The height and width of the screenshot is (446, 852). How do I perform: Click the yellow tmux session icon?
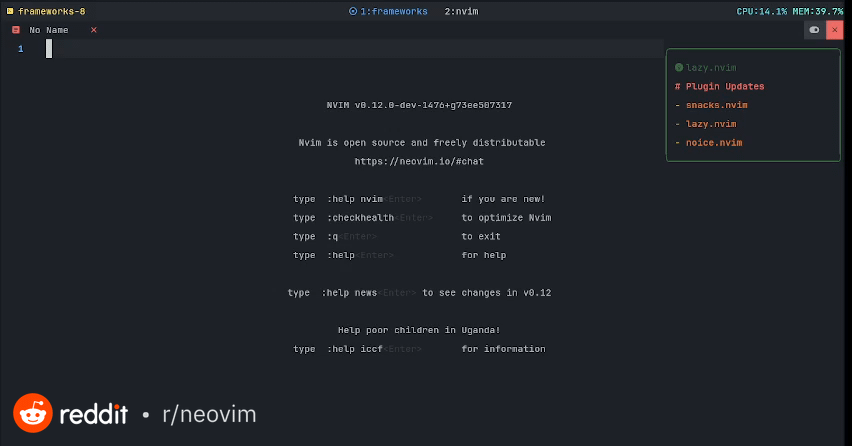coord(9,11)
